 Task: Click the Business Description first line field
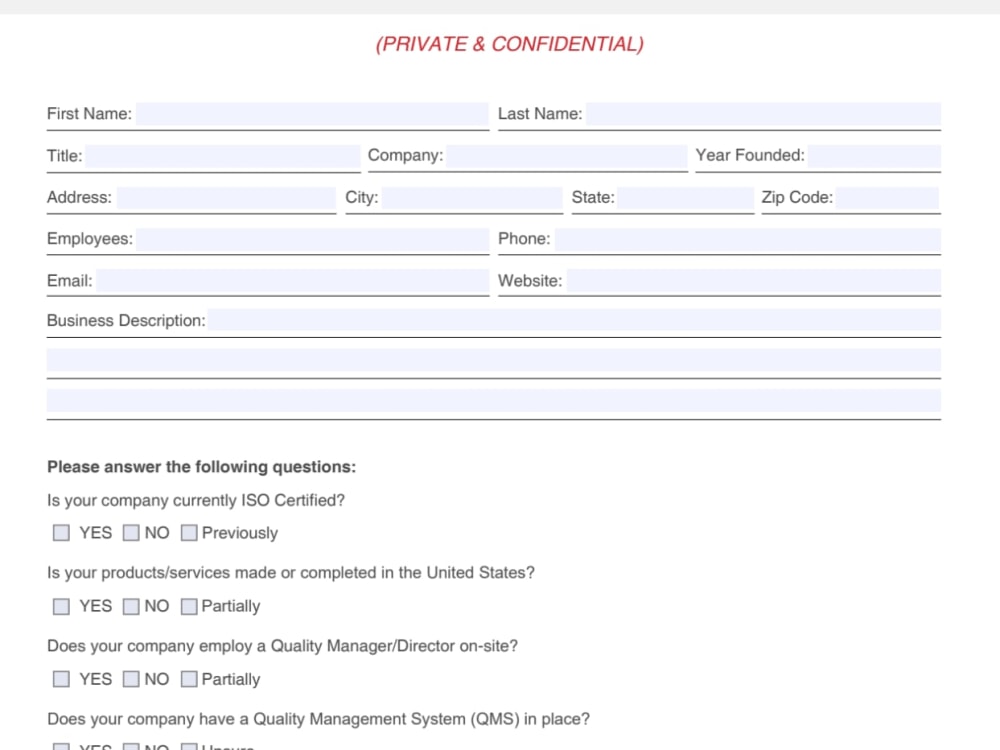[x=575, y=320]
